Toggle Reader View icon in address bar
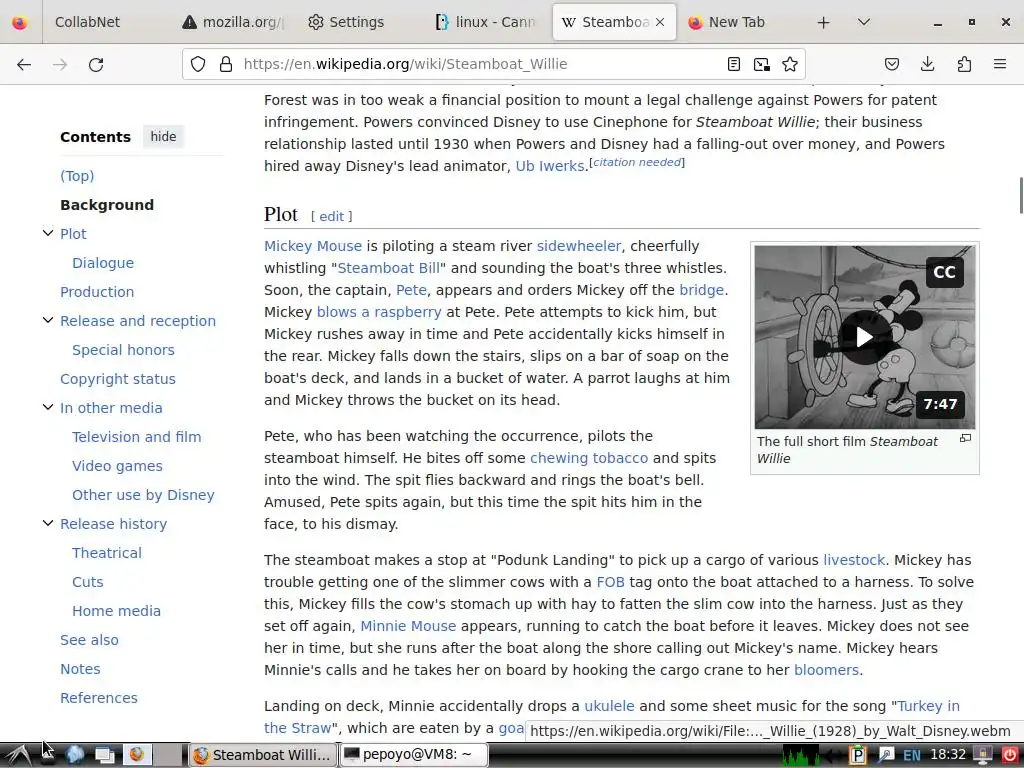 pyautogui.click(x=733, y=64)
